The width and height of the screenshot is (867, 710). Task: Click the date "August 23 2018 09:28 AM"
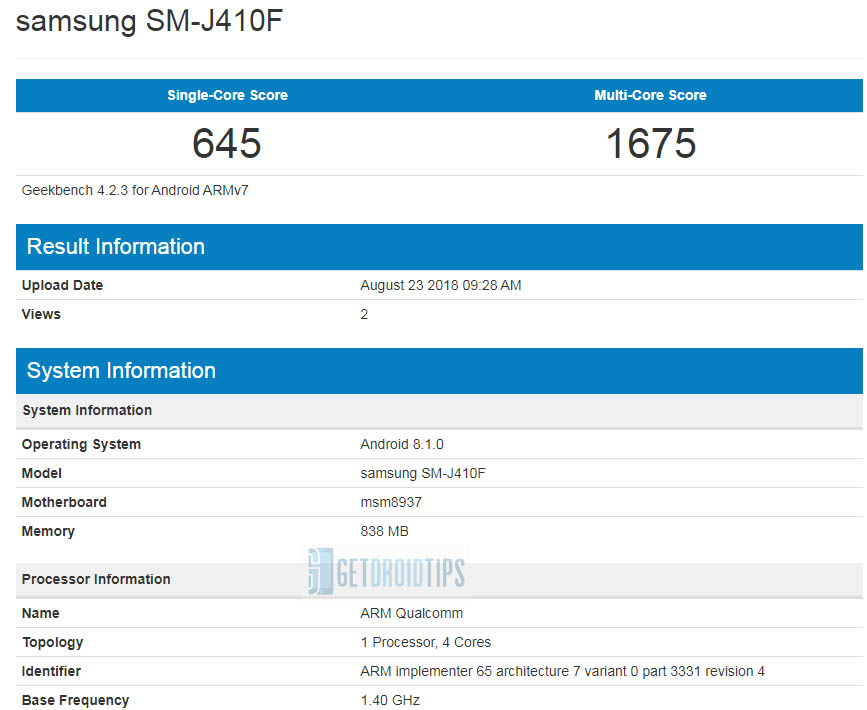point(441,285)
